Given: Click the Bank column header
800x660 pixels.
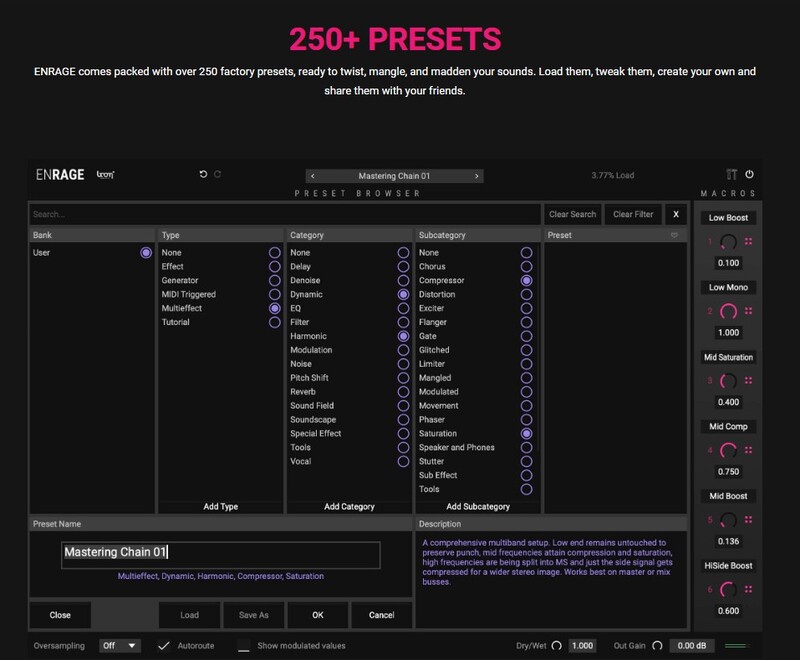Looking at the screenshot, I should (92, 235).
